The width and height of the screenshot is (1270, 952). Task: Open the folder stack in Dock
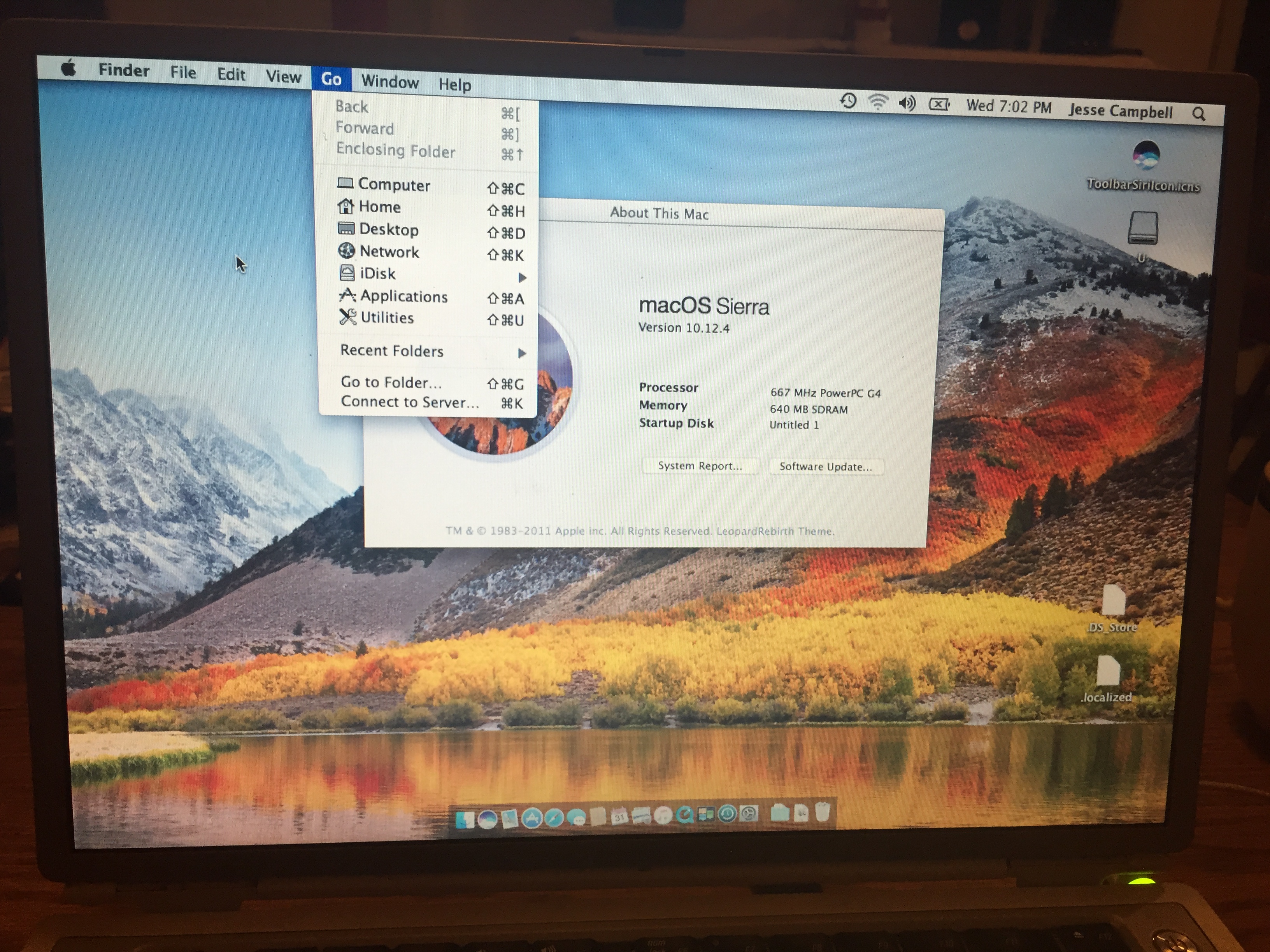[780, 812]
